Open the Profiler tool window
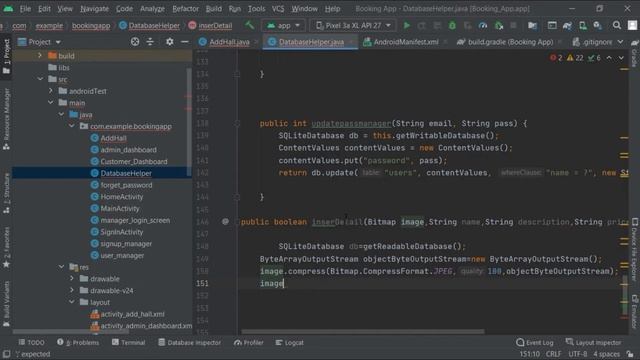 pos(249,342)
